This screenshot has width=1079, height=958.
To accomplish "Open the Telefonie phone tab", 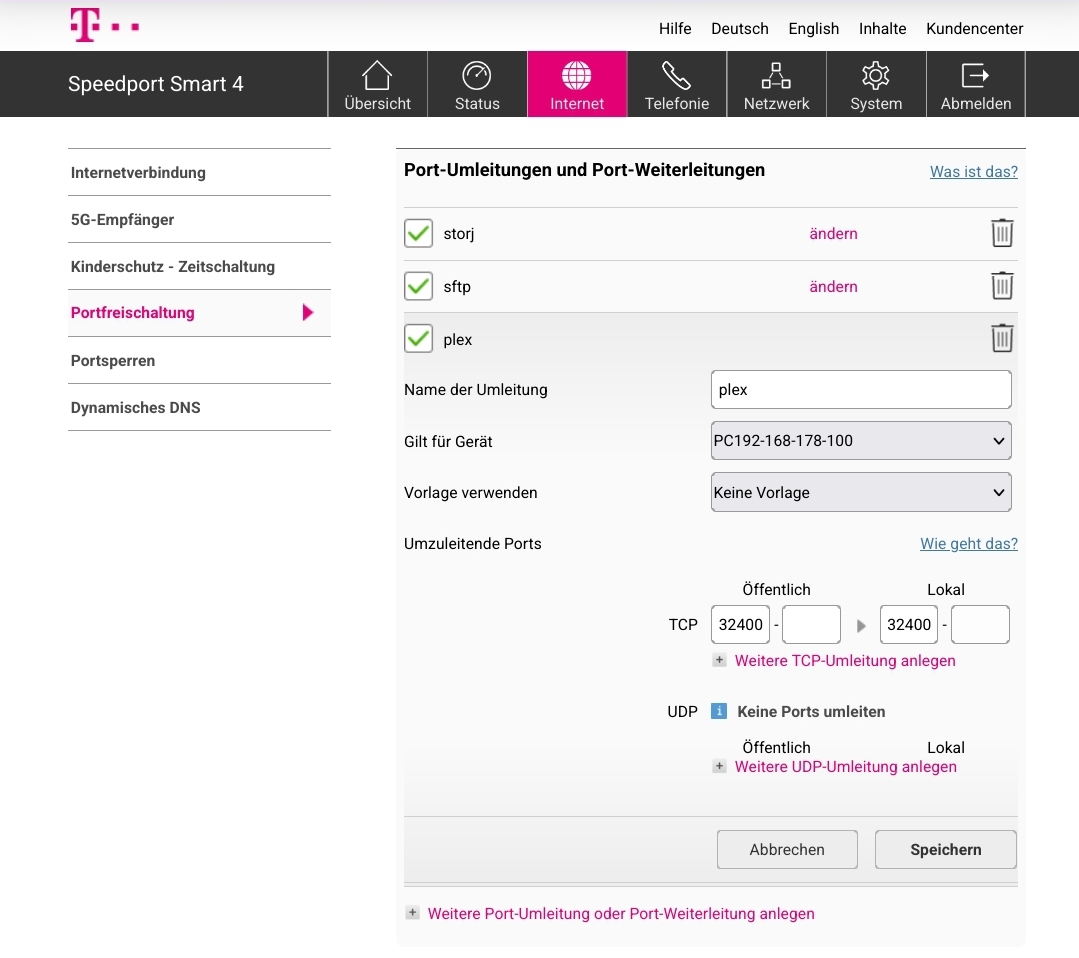I will click(x=676, y=84).
